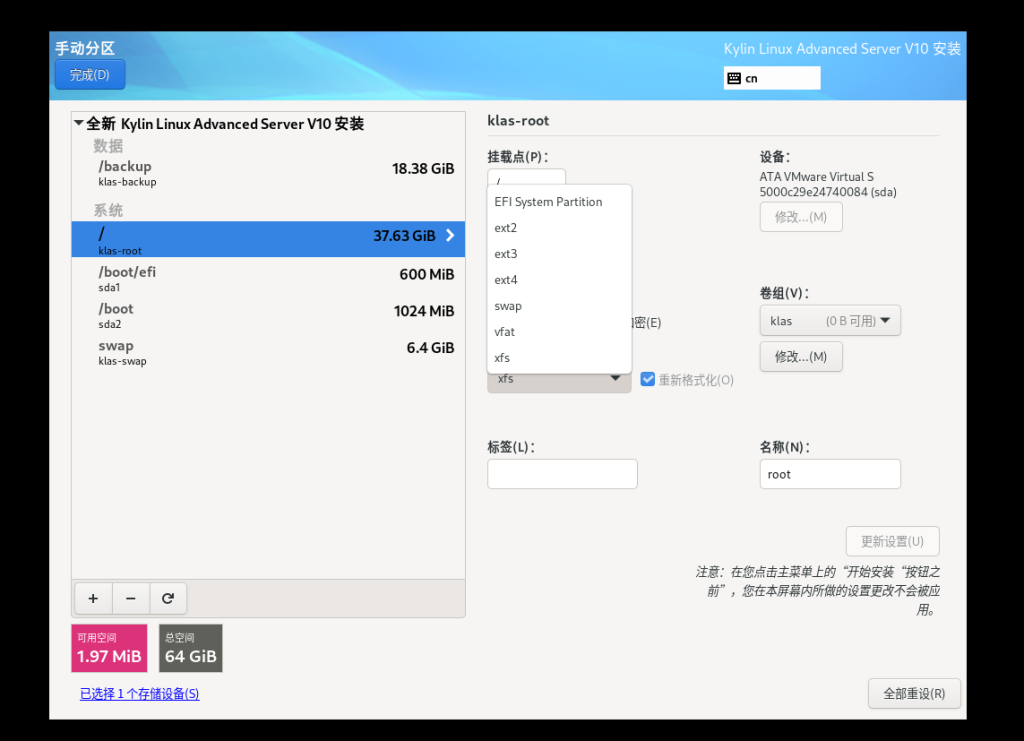Click the chevron on the klas-root row

click(450, 236)
